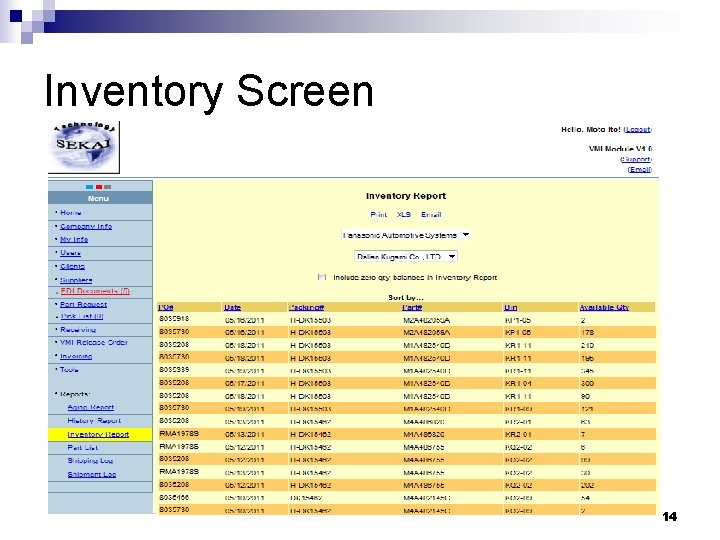Sort by the Packing# column header
Screen dimensions: 720x540
click(307, 308)
